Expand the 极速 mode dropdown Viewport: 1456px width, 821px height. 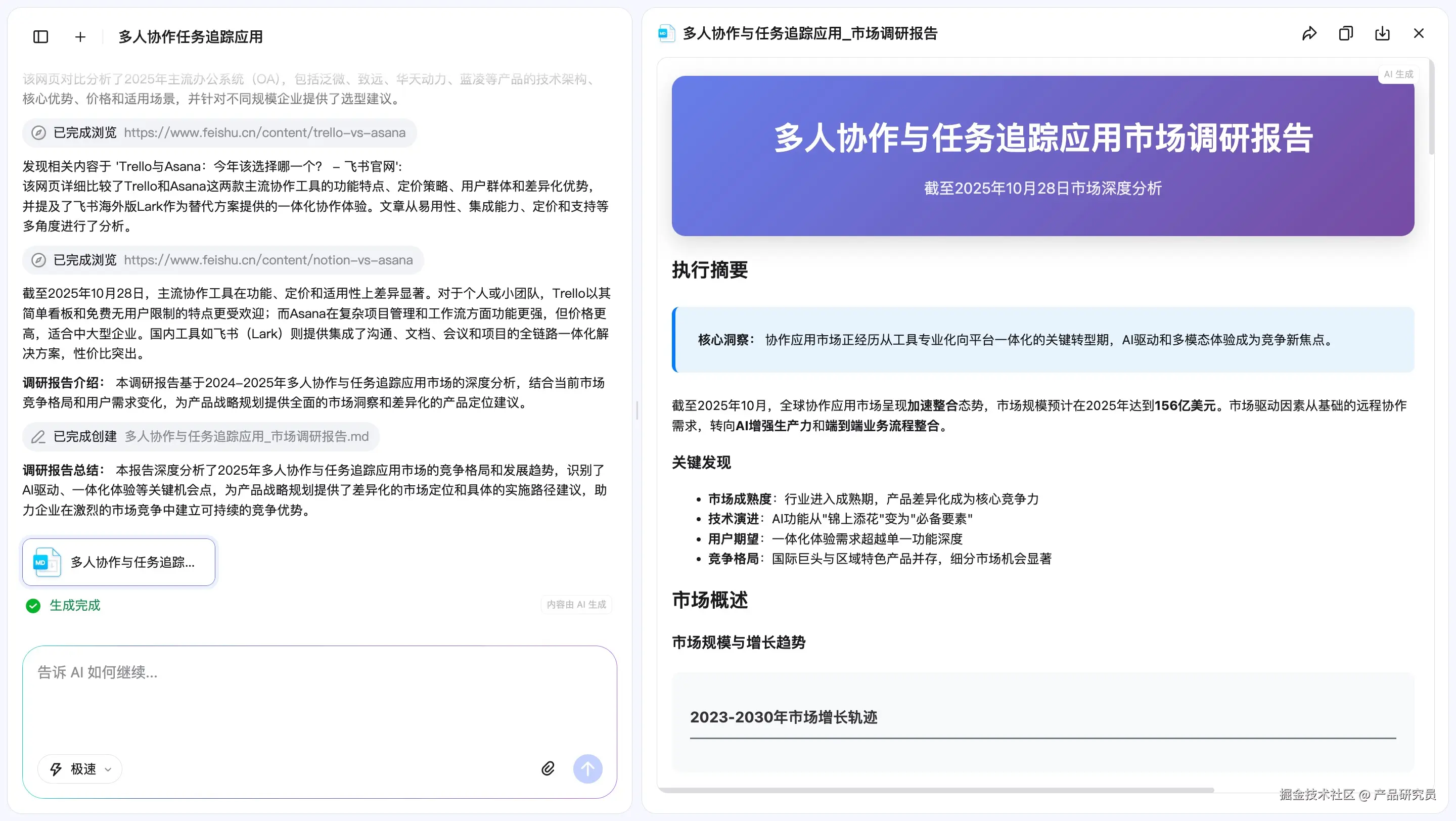80,769
